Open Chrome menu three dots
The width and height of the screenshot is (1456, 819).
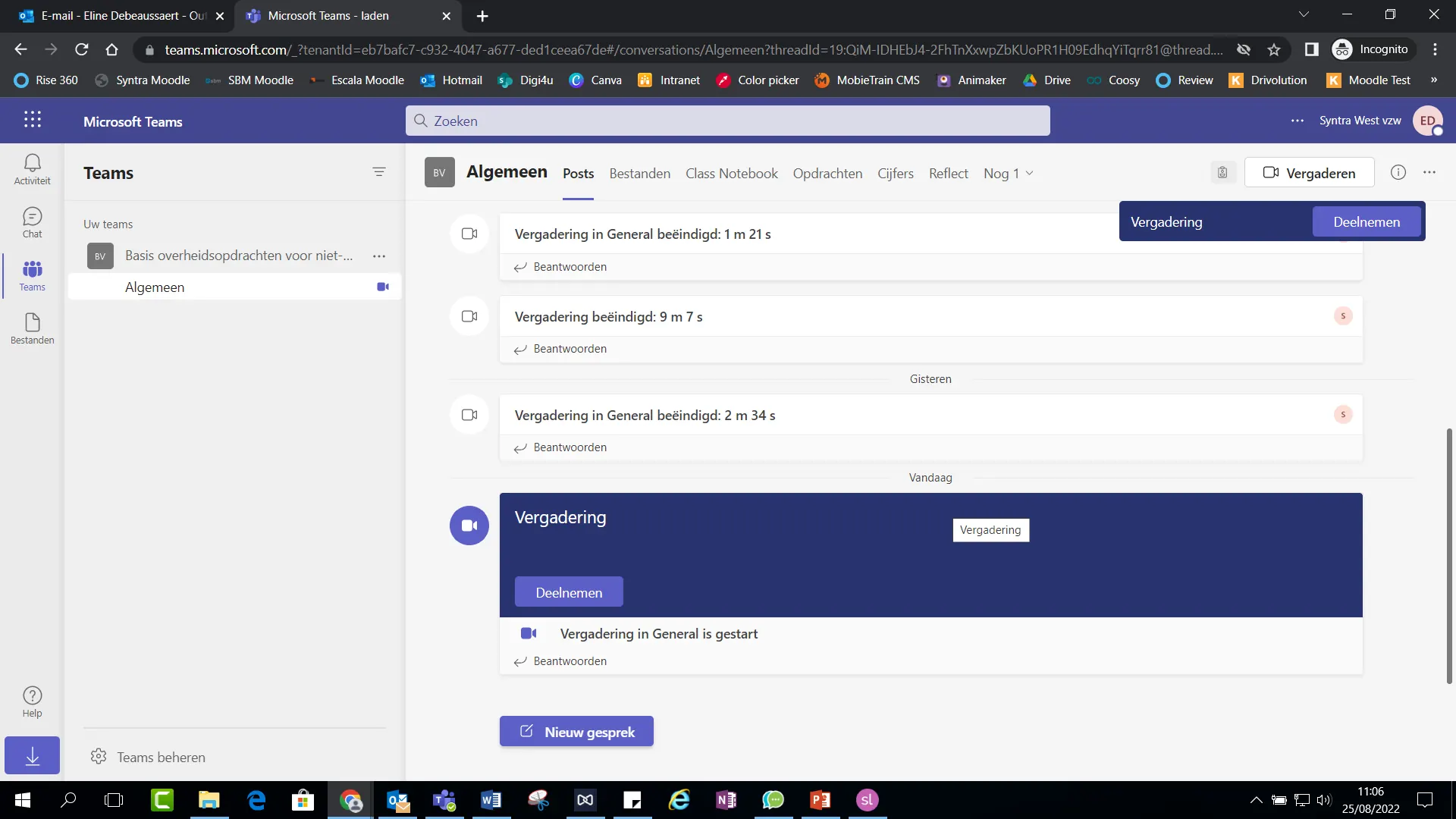pos(1435,49)
